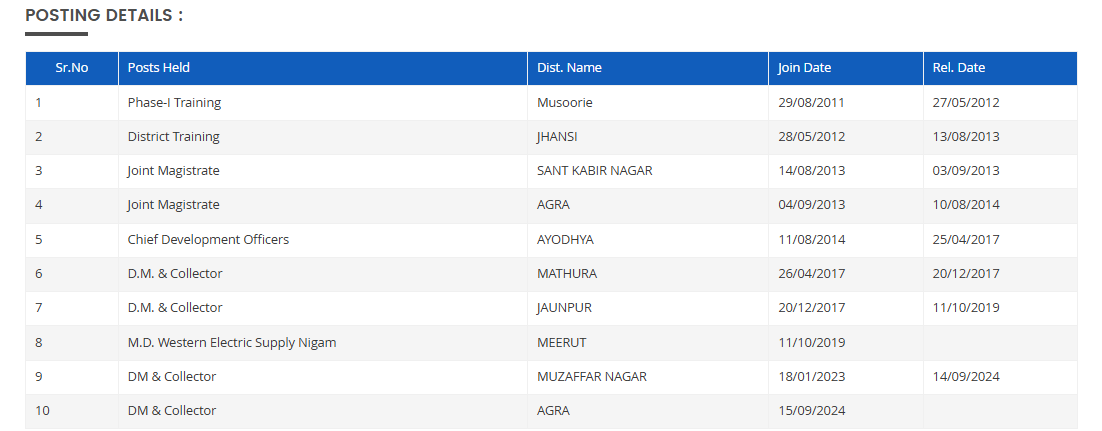Click the Sr.No column header
1102x431 pixels.
pos(71,68)
